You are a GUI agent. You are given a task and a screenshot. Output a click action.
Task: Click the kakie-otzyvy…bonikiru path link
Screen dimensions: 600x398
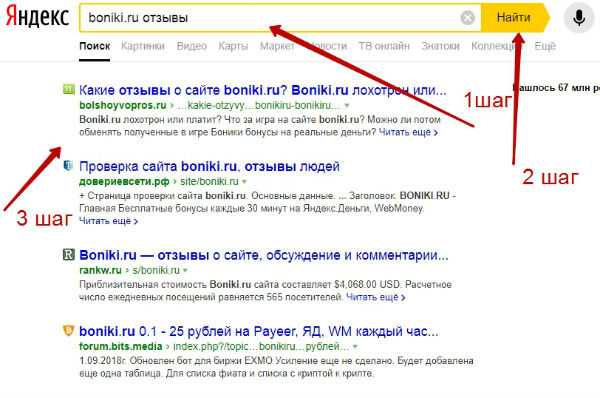pyautogui.click(x=259, y=105)
